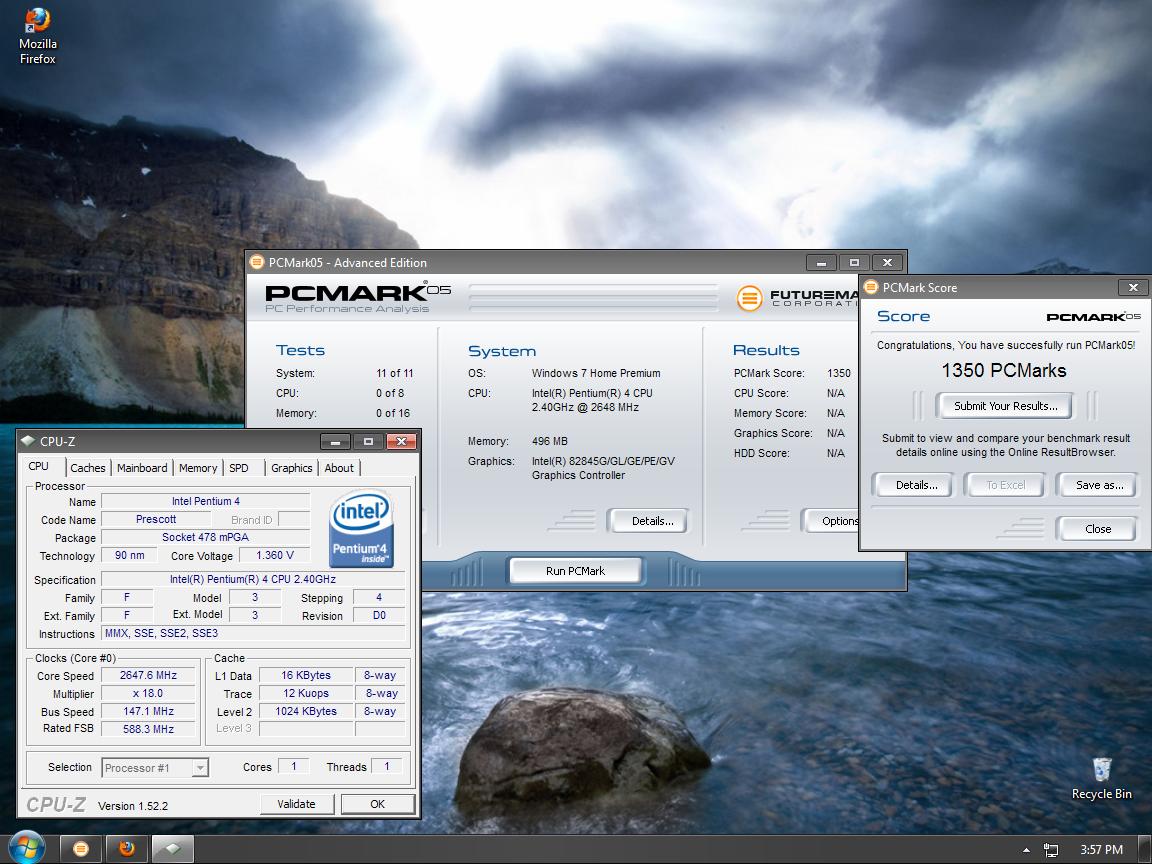Click the Cores count field
Image resolution: width=1152 pixels, height=864 pixels.
tap(294, 766)
